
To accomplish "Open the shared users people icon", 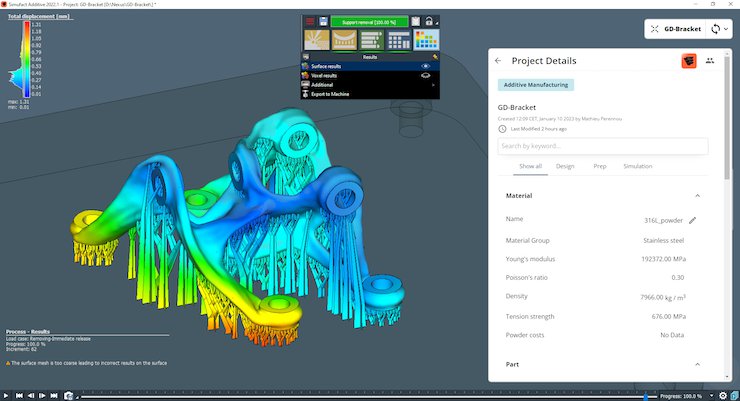I will point(710,61).
